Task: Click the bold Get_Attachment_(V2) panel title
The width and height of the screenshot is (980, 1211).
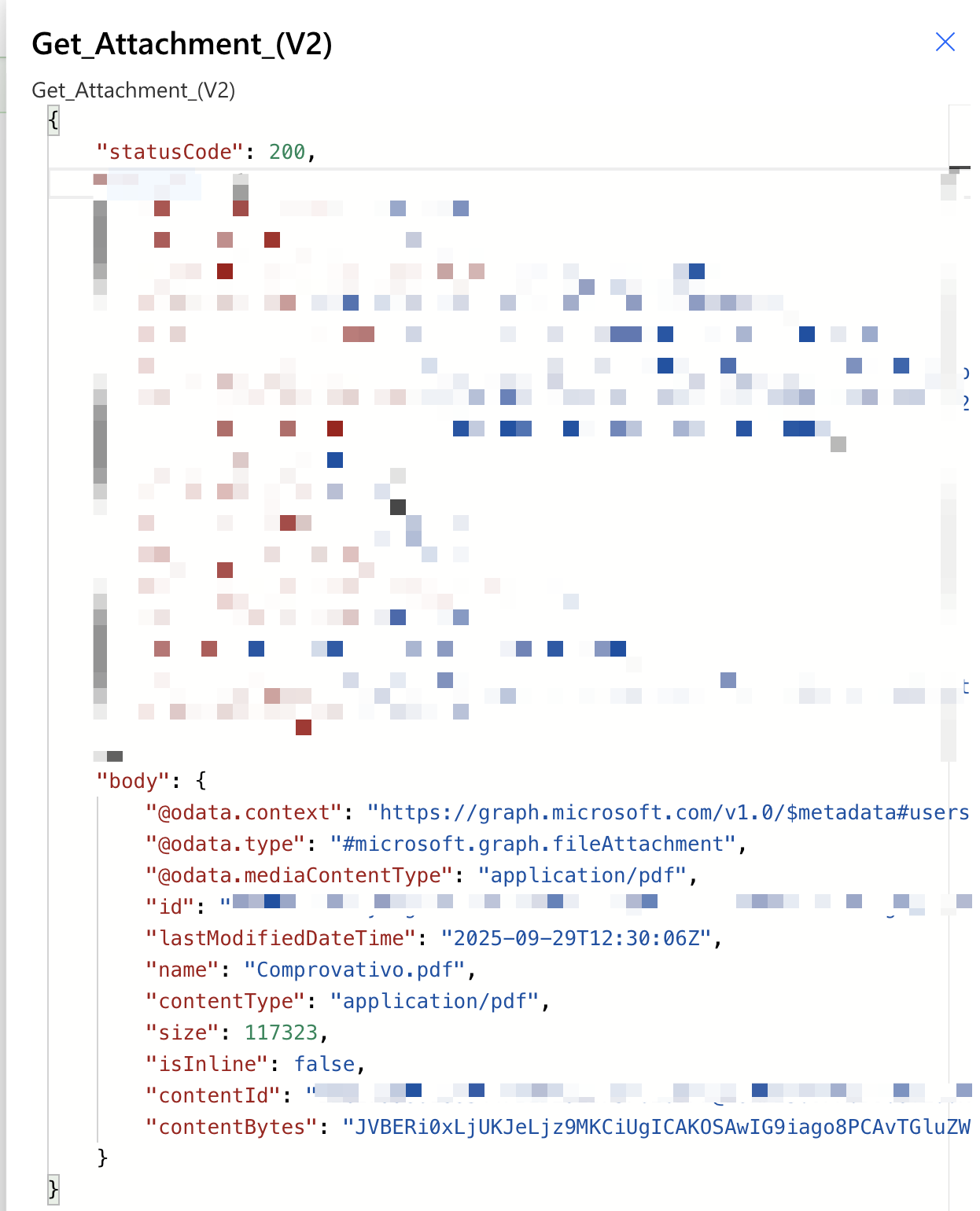Action: tap(182, 44)
